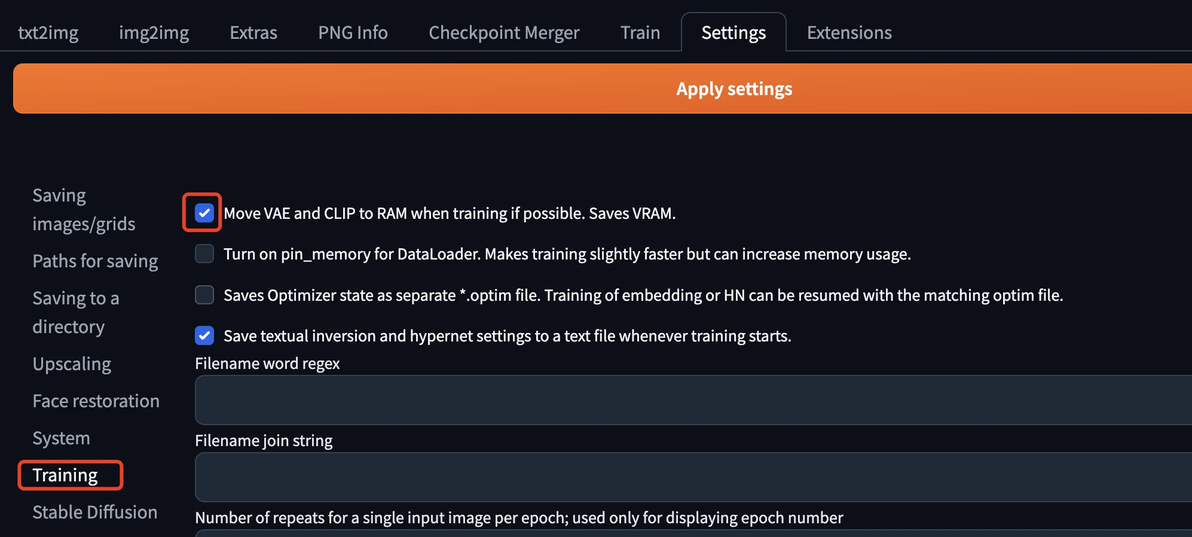Viewport: 1192px width, 537px height.
Task: Click the Apply settings button
Action: coord(734,89)
